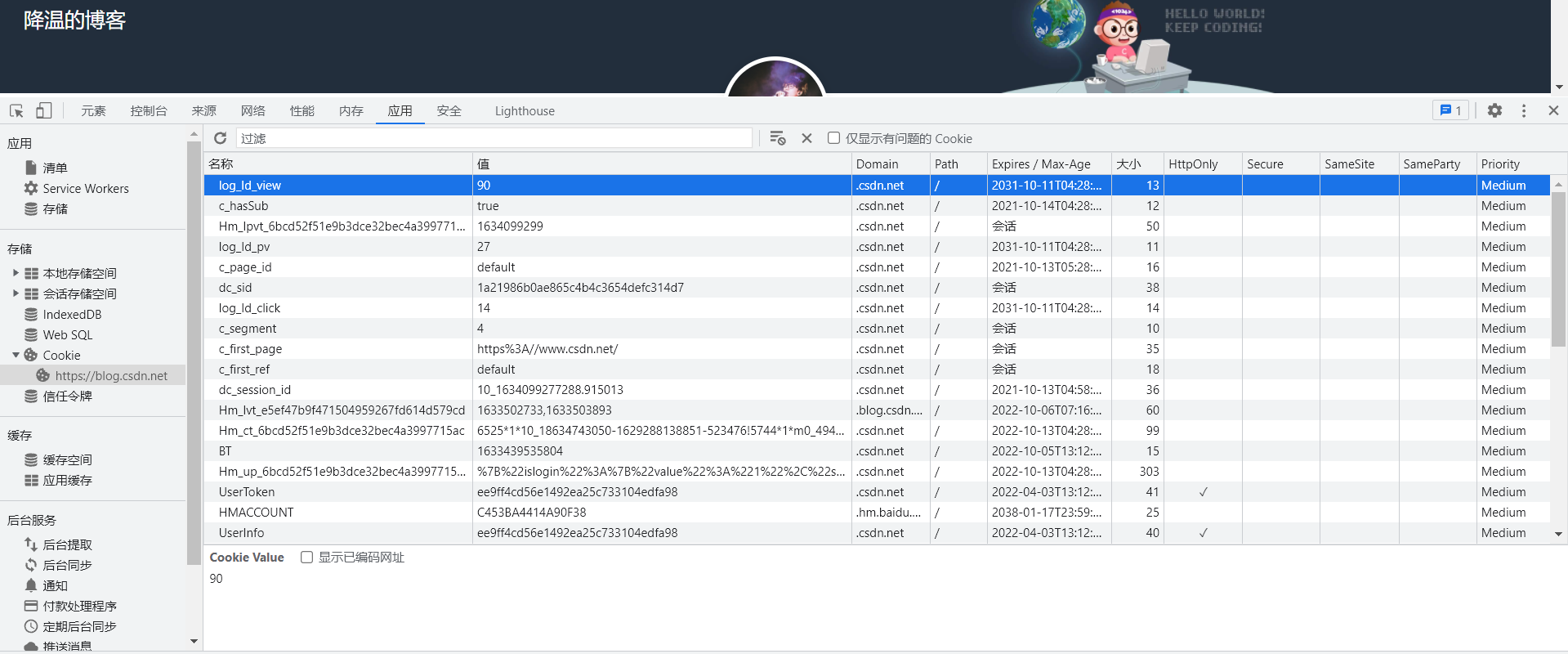Close the DevTools panel
The width and height of the screenshot is (1568, 654).
1553,110
